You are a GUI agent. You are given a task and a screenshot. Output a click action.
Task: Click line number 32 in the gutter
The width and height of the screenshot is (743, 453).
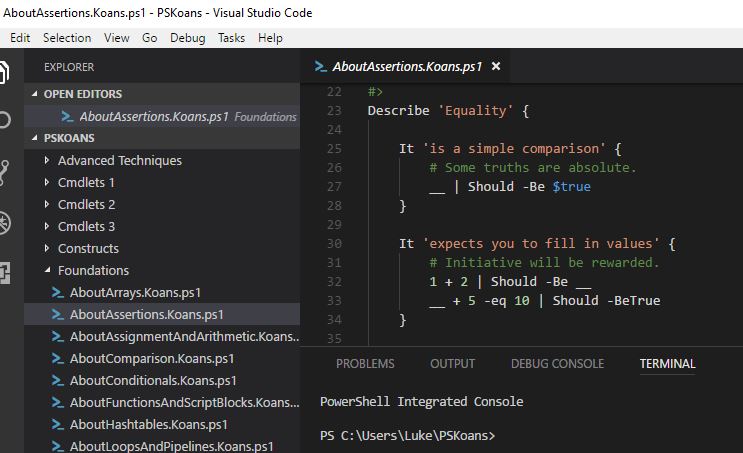tap(334, 282)
